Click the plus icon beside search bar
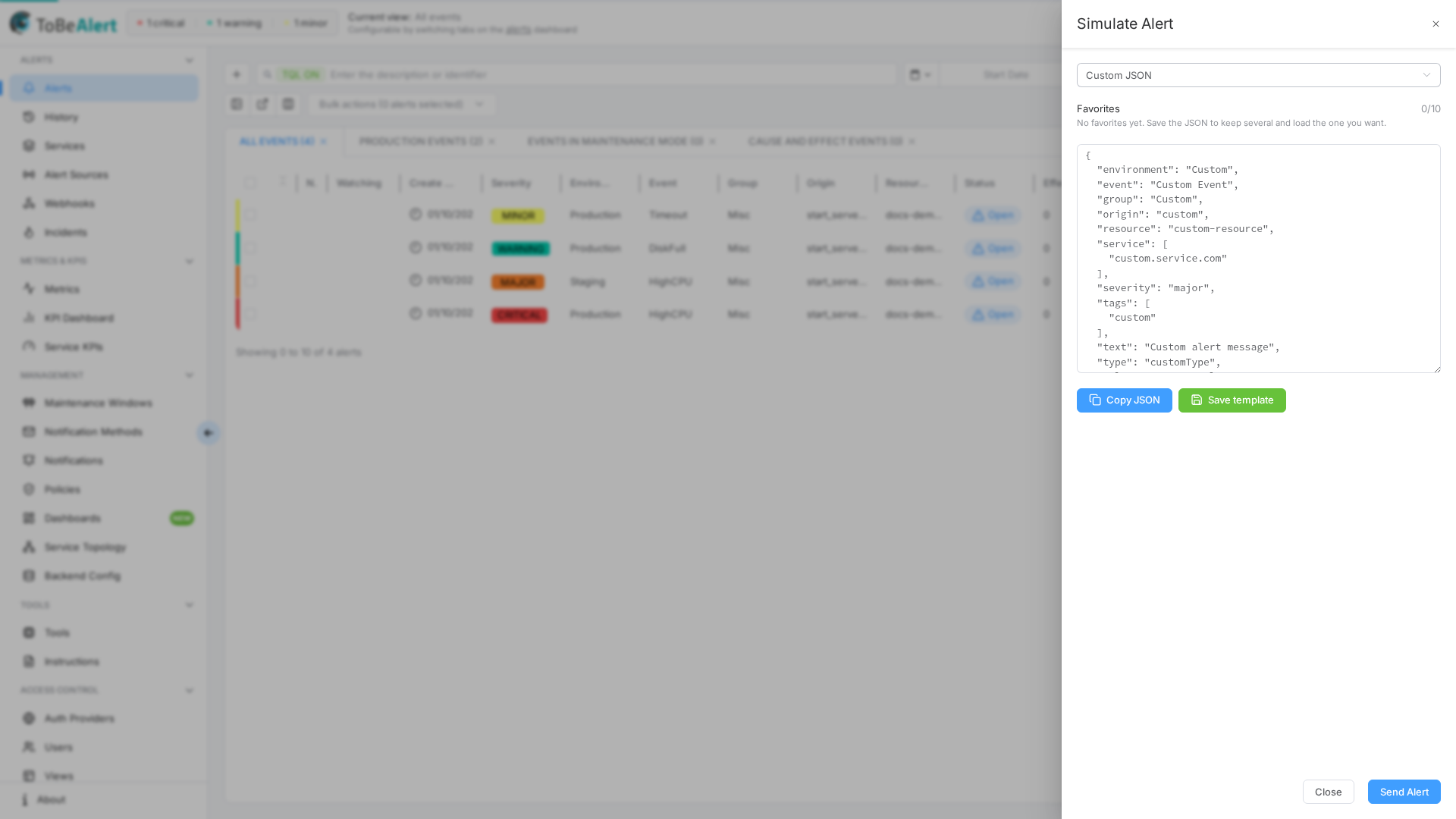This screenshot has width=1456, height=819. [237, 74]
